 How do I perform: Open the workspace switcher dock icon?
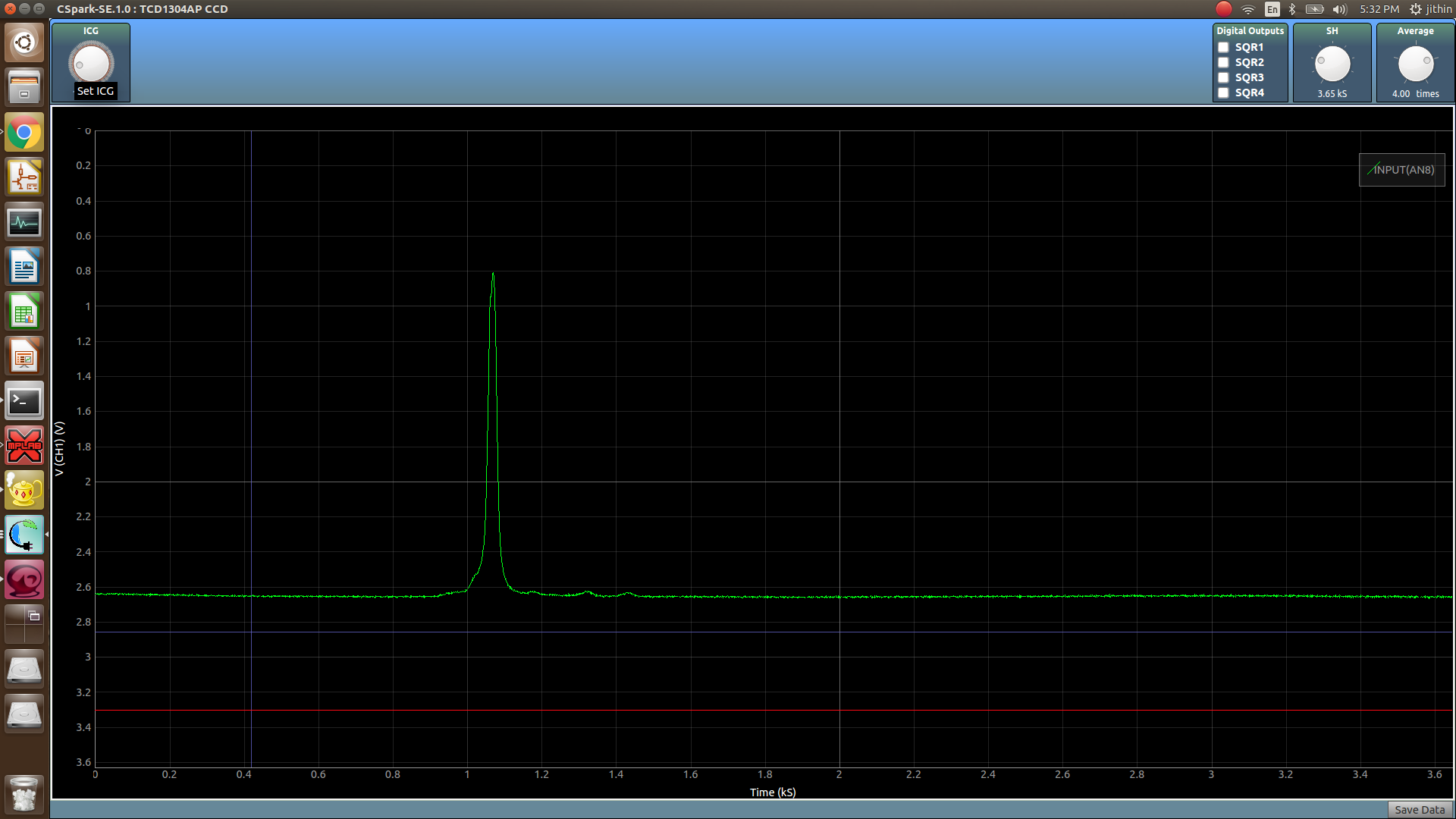24,625
